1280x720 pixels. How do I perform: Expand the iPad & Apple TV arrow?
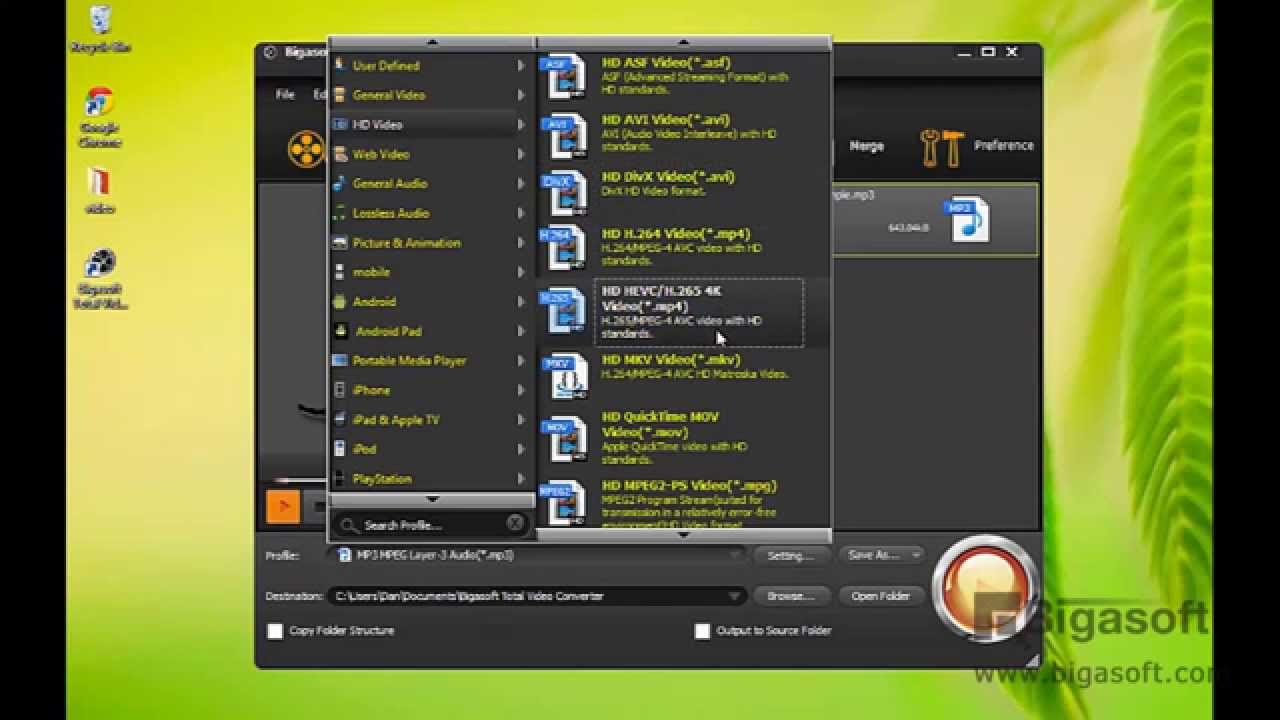point(521,420)
